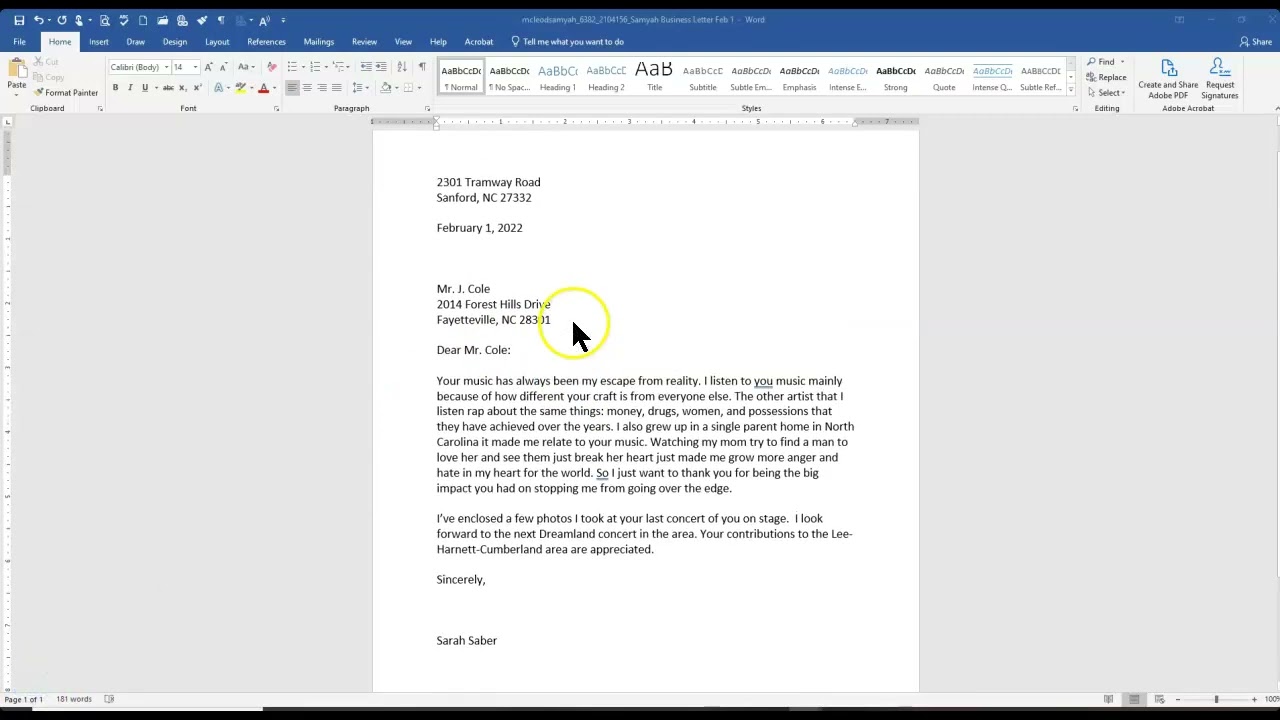Open Print Preview from the Quick Access Toolbar
Image resolution: width=1280 pixels, height=720 pixels.
pyautogui.click(x=105, y=20)
